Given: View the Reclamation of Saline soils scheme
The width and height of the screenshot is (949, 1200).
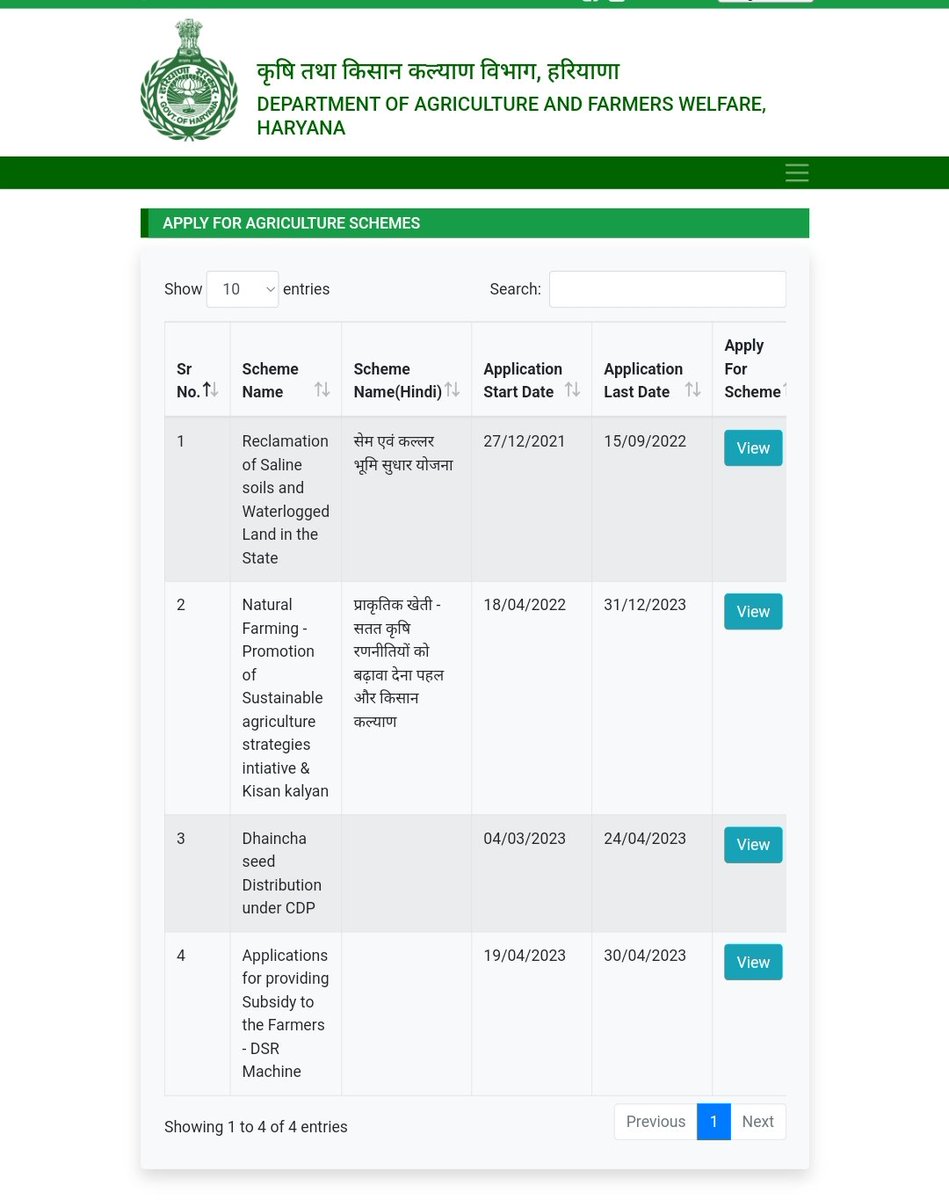Looking at the screenshot, I should (x=753, y=448).
